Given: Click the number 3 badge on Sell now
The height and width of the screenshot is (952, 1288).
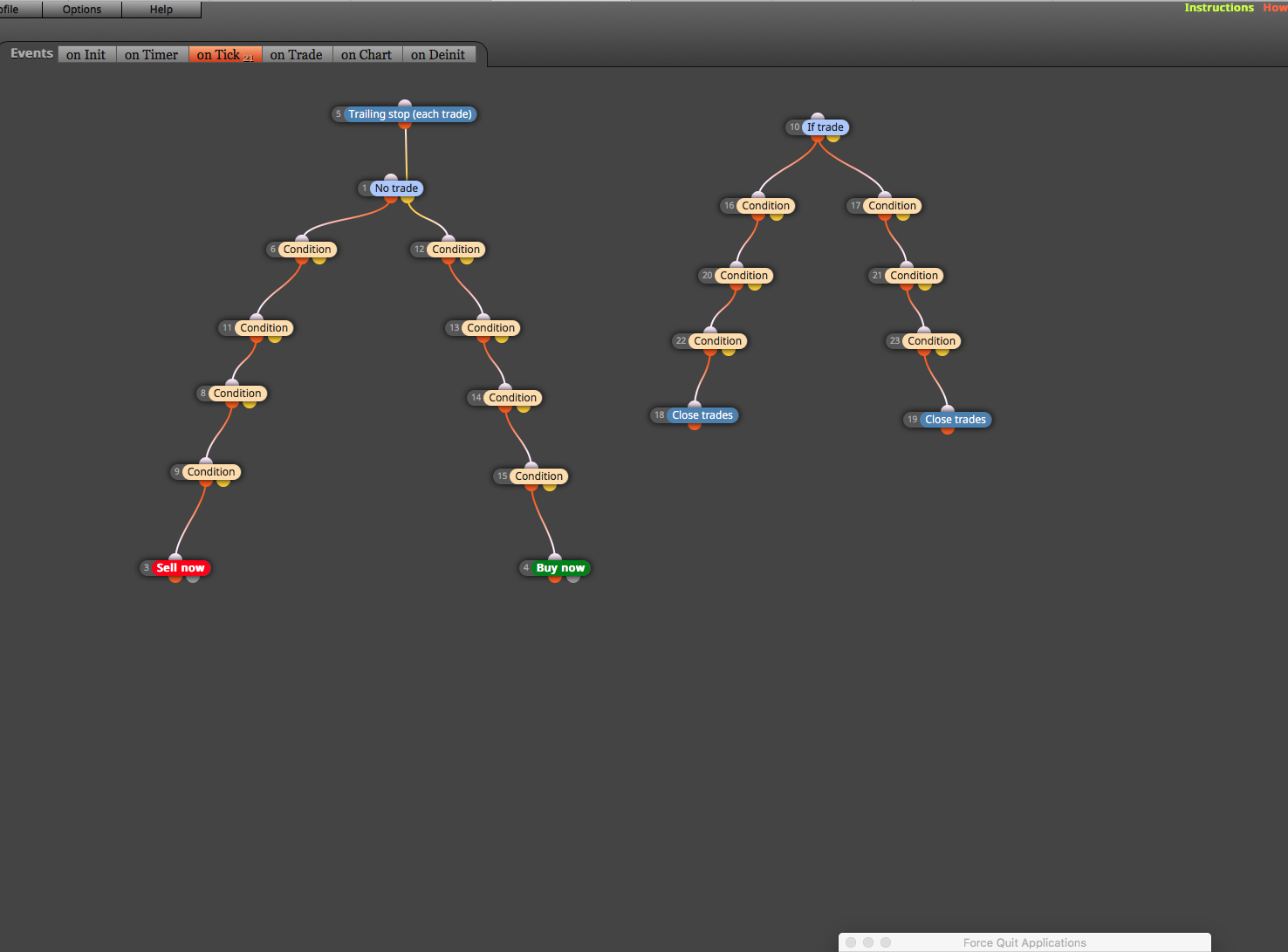Looking at the screenshot, I should 147,568.
